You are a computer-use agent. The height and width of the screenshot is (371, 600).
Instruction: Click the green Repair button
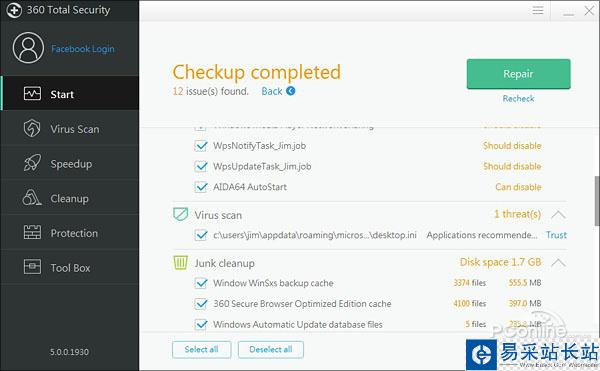coord(518,74)
